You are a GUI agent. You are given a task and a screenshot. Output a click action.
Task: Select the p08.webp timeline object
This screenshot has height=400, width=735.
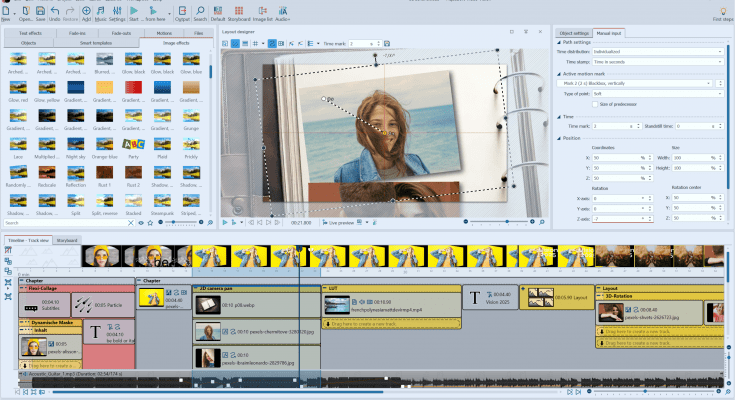click(256, 305)
